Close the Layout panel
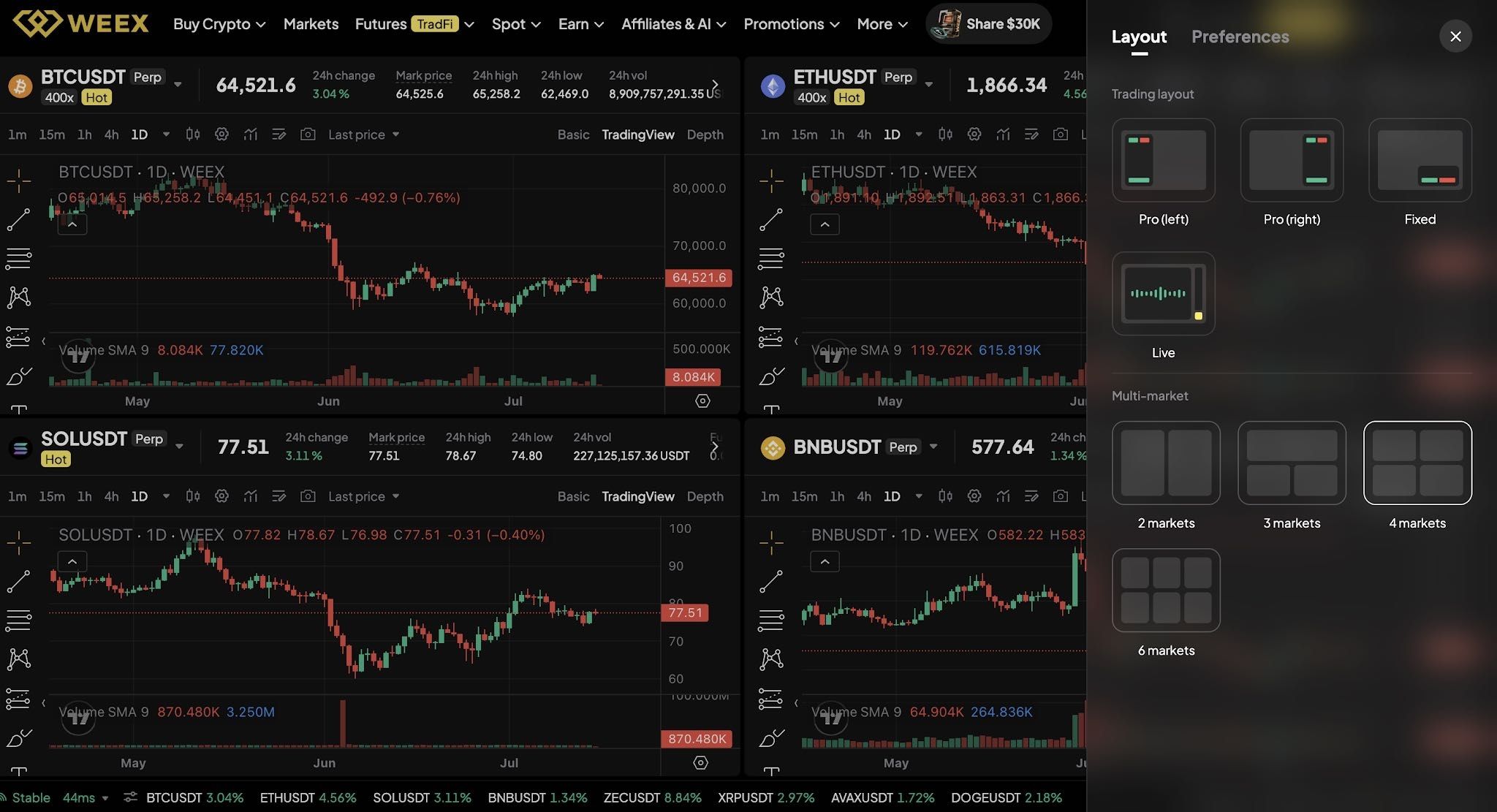 1455,36
